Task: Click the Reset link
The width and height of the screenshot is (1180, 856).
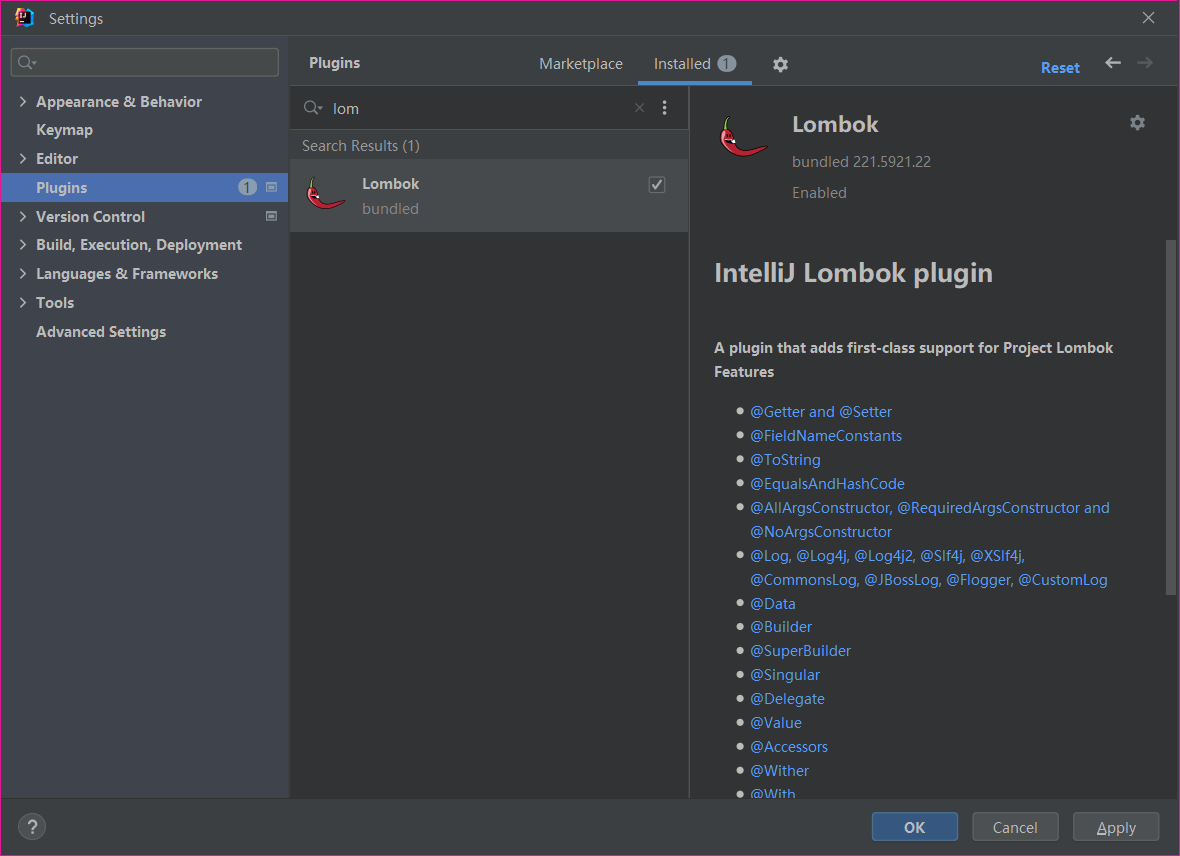Action: [1060, 67]
